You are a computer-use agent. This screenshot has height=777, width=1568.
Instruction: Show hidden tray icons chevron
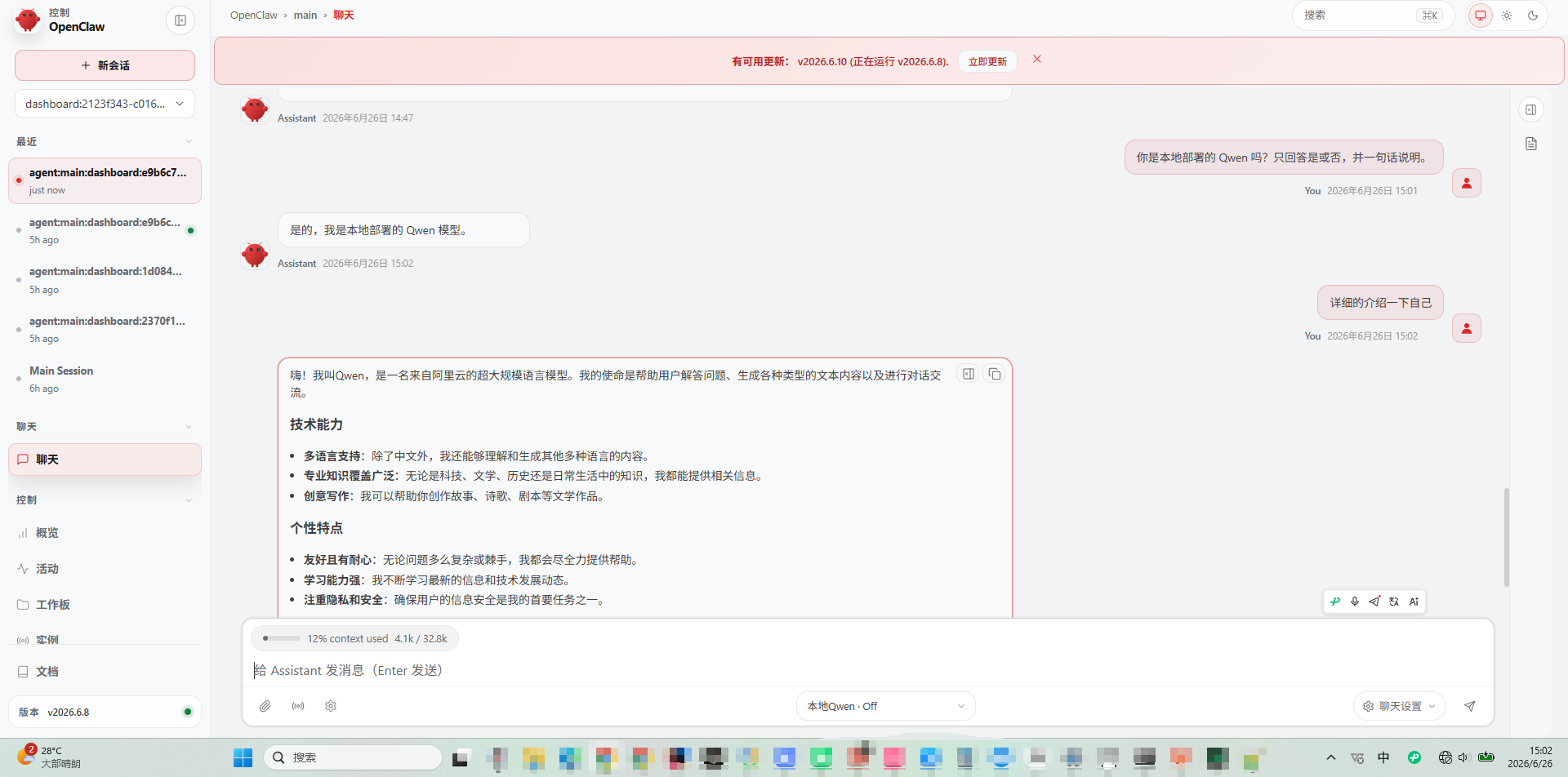pos(1331,757)
